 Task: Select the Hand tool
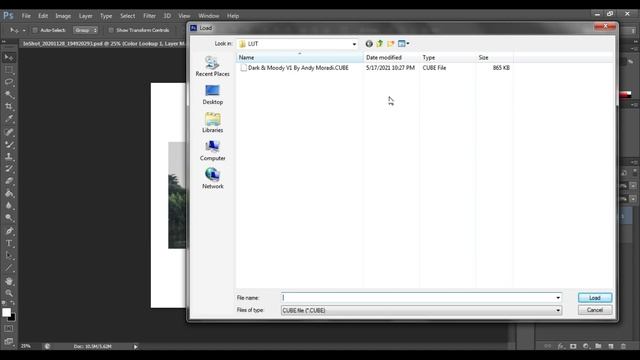point(9,281)
